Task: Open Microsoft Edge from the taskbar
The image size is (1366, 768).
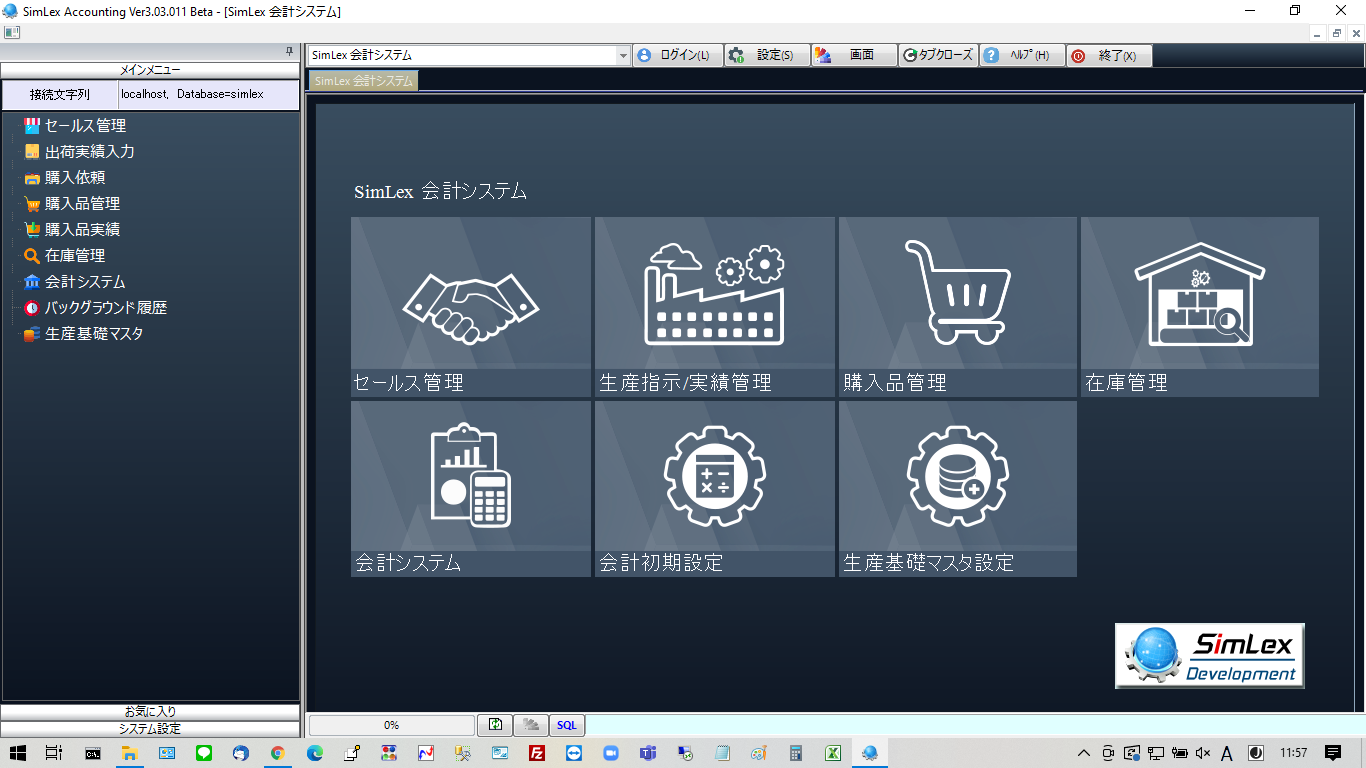Action: [315, 753]
